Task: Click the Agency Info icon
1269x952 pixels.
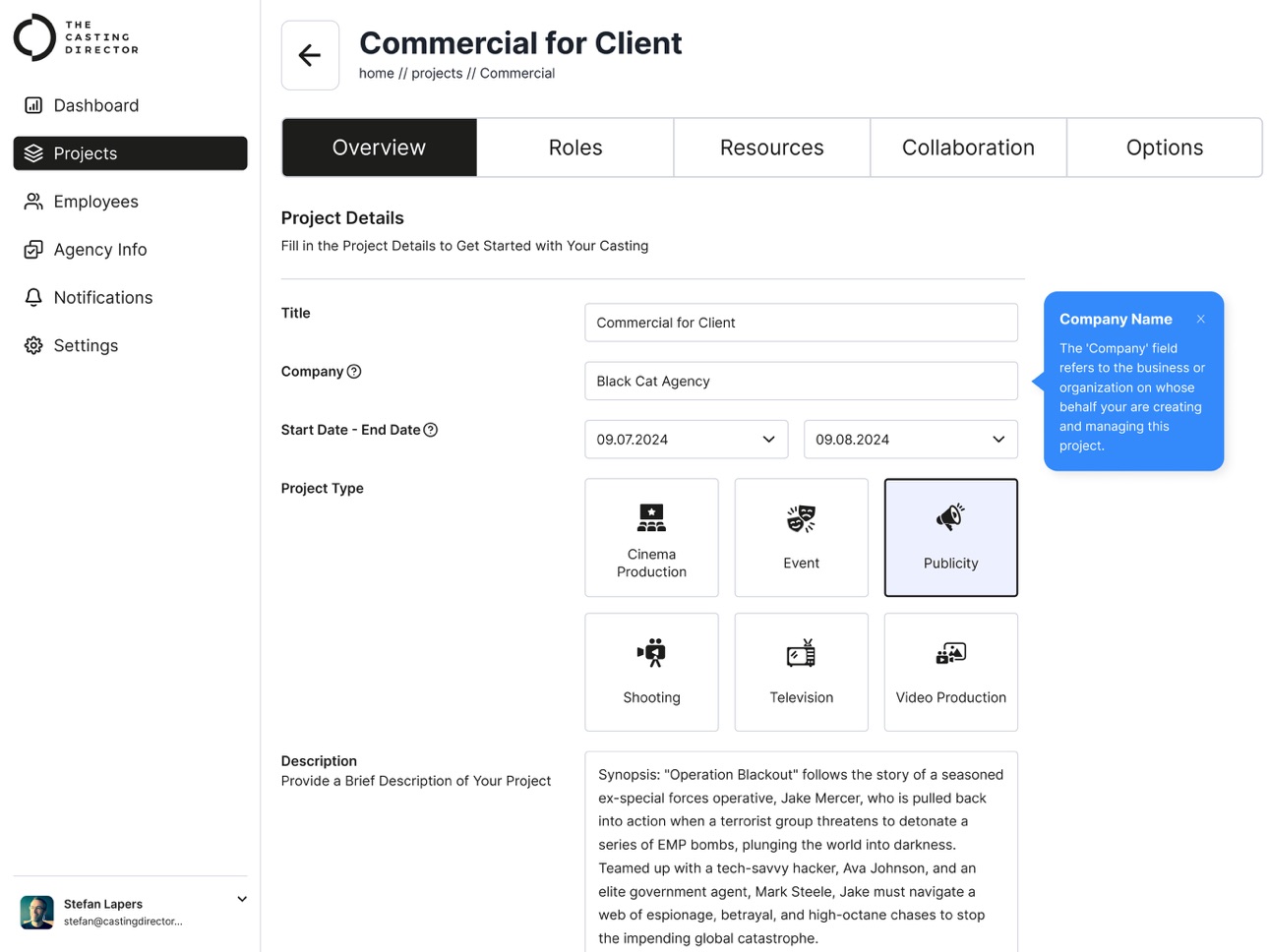Action: point(33,250)
